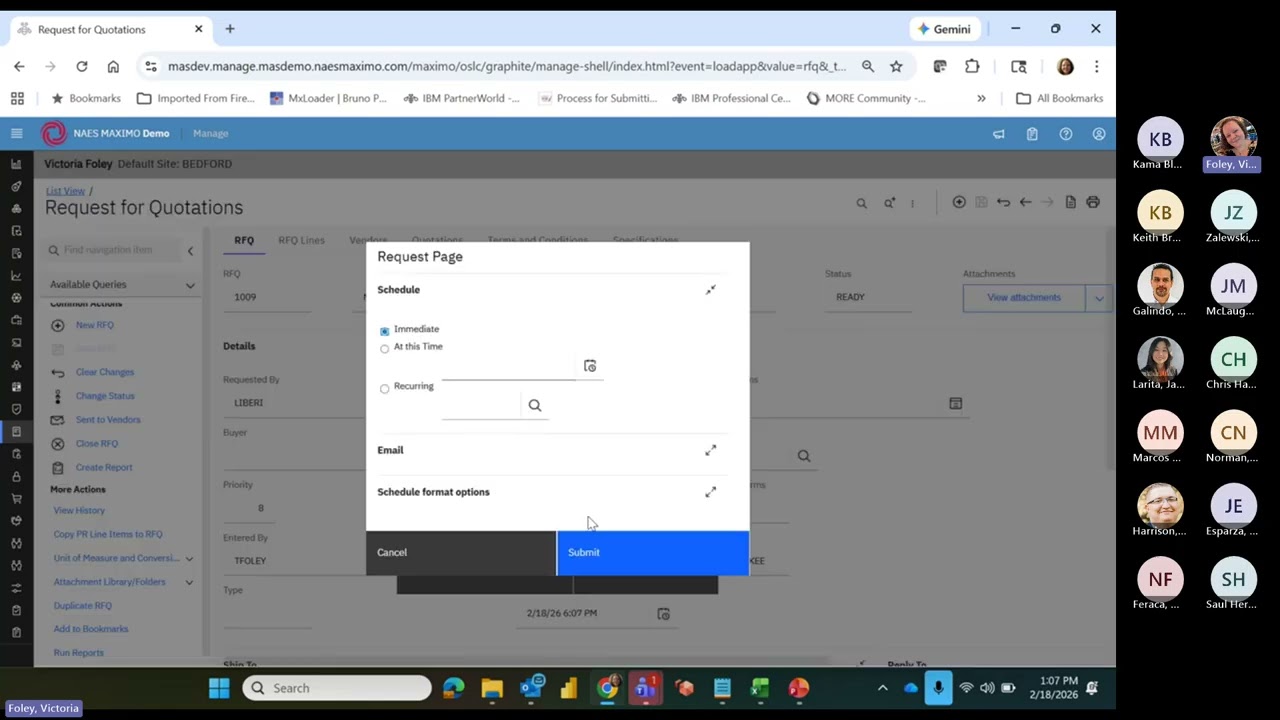
Task: Switch to the RFQ Lines tab
Action: (301, 240)
